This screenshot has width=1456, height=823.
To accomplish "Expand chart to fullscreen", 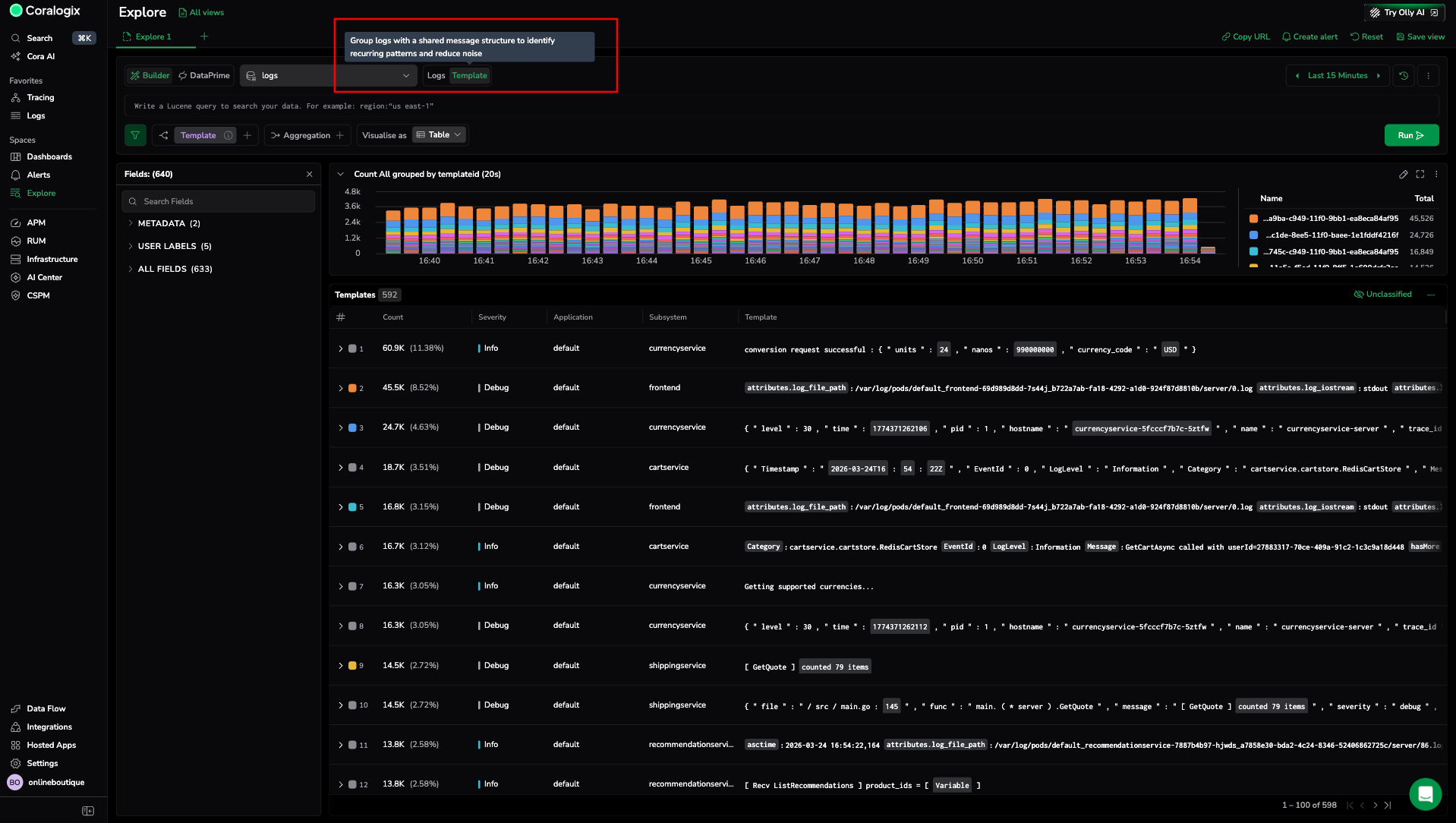I will click(x=1420, y=175).
